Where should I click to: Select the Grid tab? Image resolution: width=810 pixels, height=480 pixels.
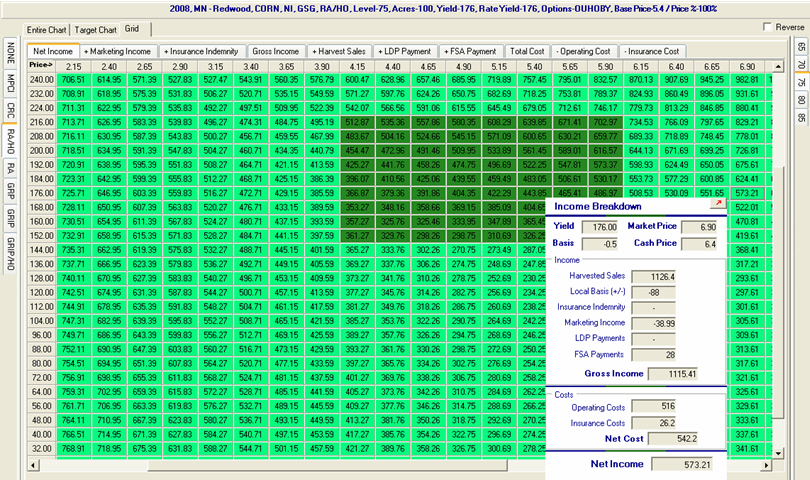[132, 29]
